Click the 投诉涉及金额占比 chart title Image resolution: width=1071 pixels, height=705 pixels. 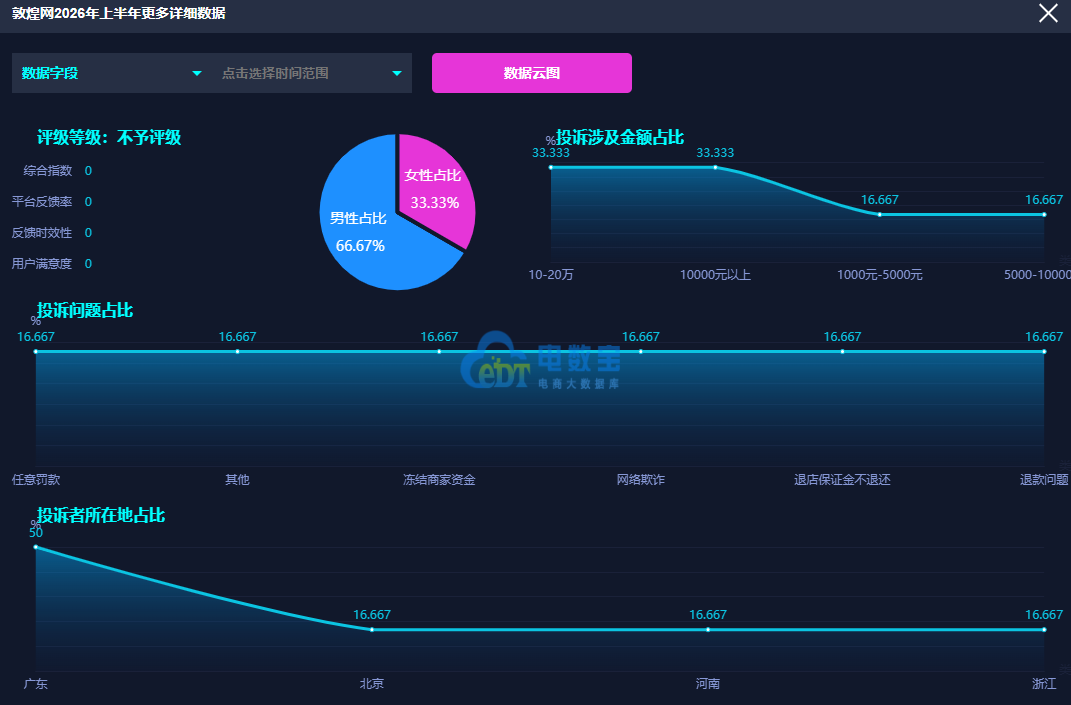click(x=620, y=137)
